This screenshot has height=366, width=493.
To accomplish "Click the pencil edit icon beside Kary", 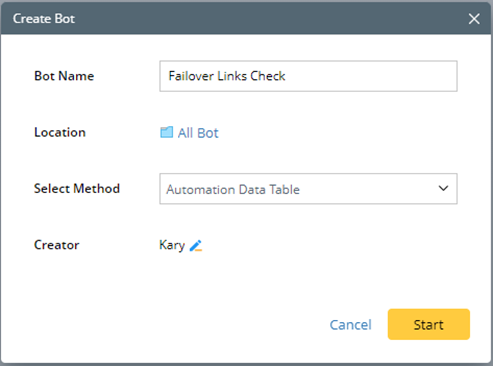I will click(196, 246).
